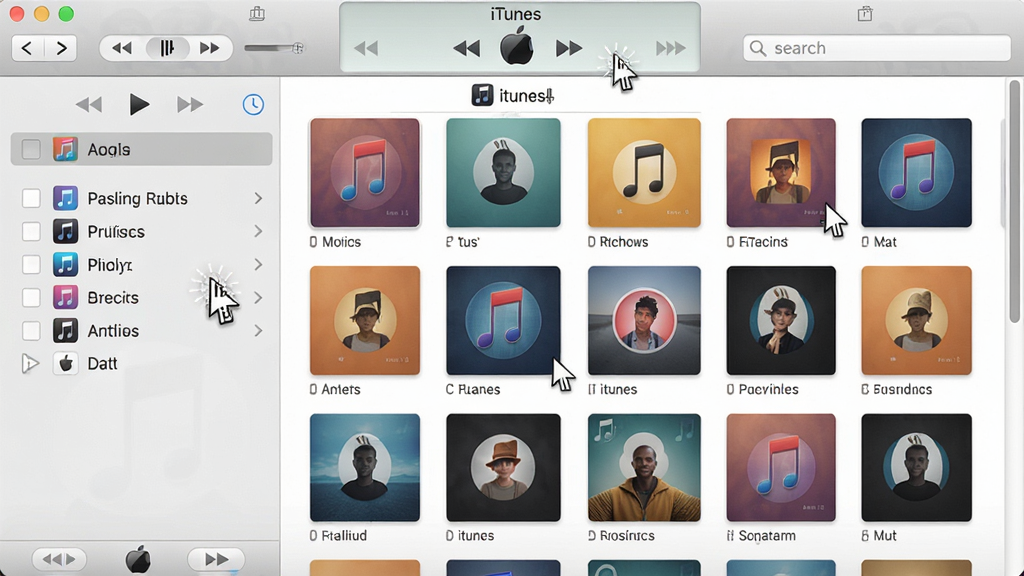Tick the checkbox beside Pasling Rubts
1024x576 pixels.
[x=31, y=199]
